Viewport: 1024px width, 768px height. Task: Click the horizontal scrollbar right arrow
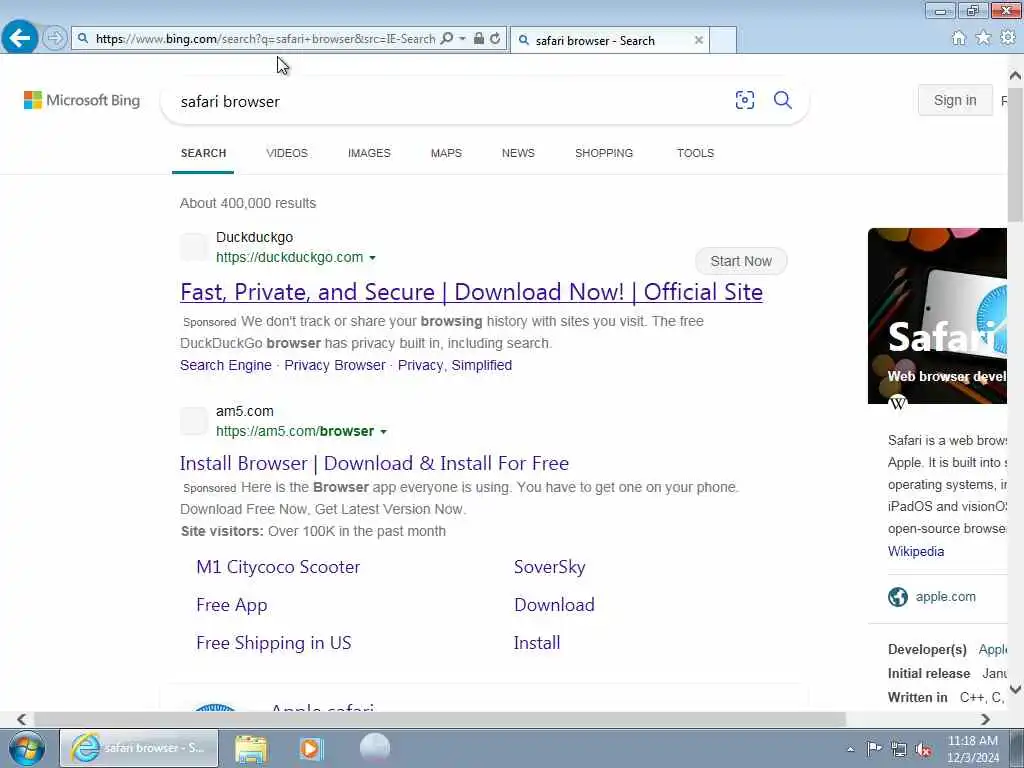985,719
